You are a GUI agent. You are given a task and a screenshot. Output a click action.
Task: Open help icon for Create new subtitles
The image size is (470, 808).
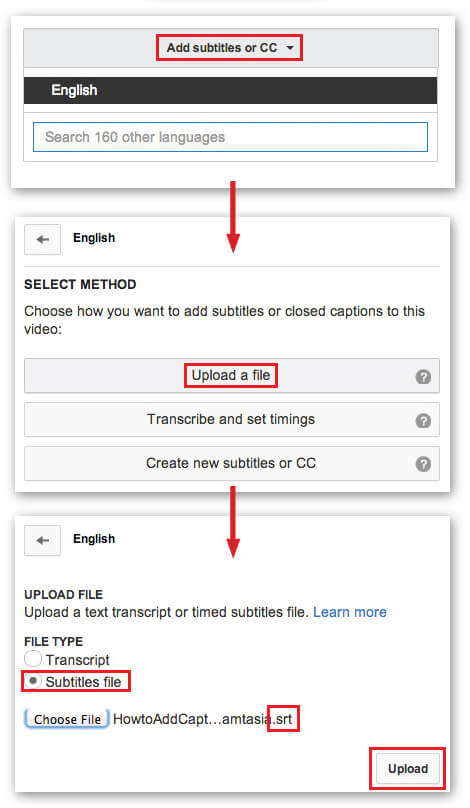[x=423, y=464]
